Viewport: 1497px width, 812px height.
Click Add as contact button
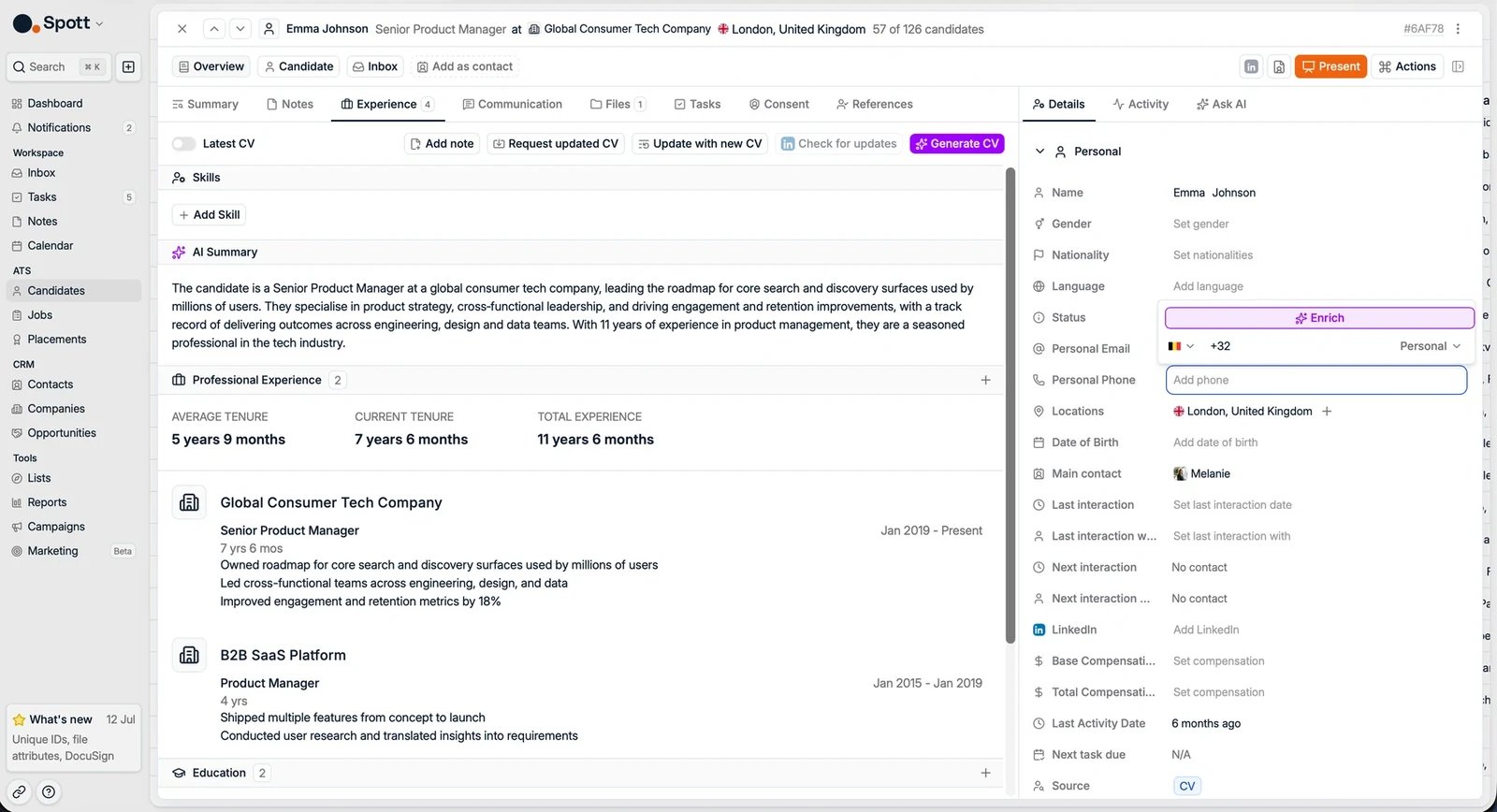tap(465, 66)
